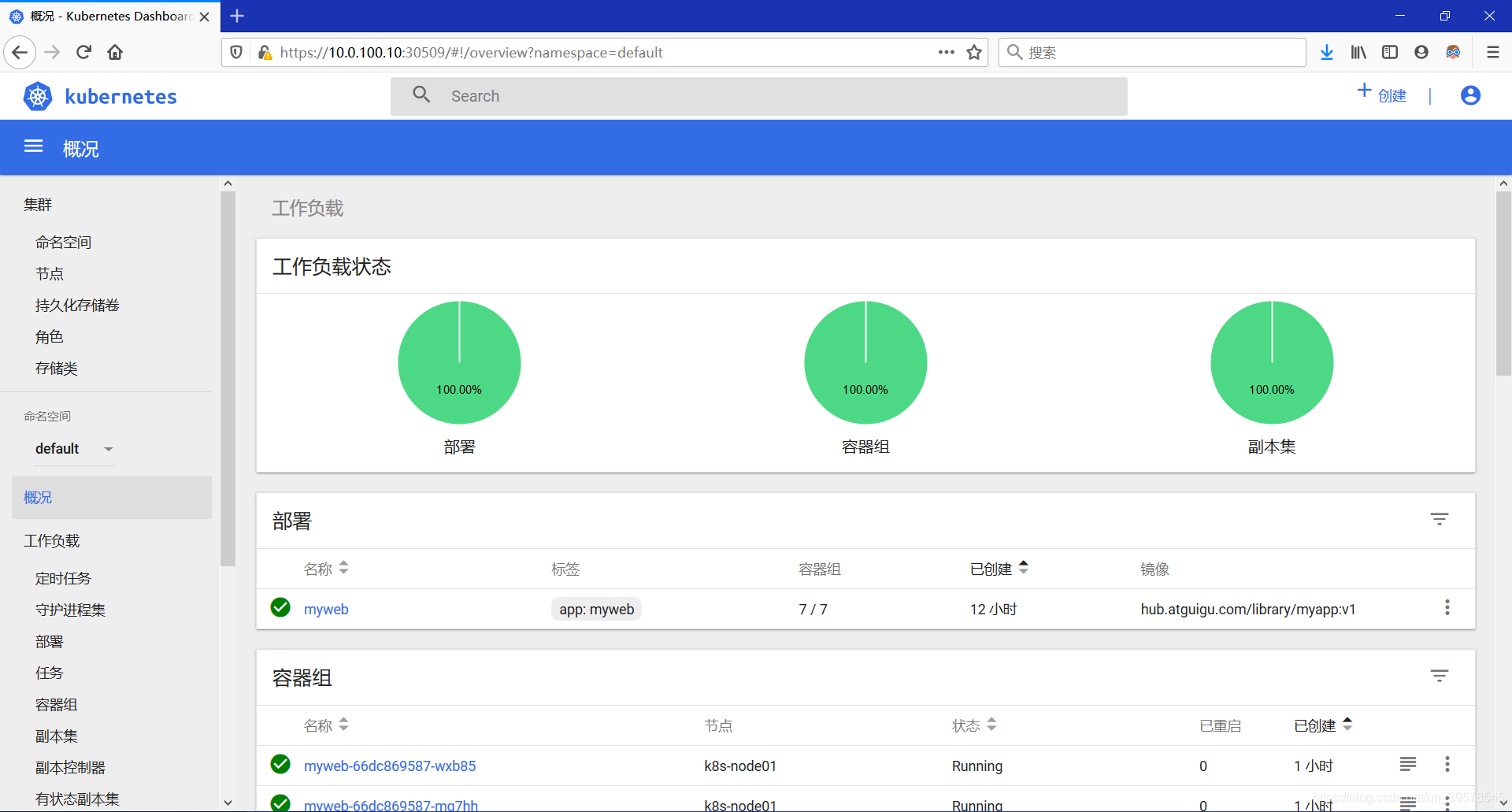Toggle the browser sidebar view icon

[1390, 52]
